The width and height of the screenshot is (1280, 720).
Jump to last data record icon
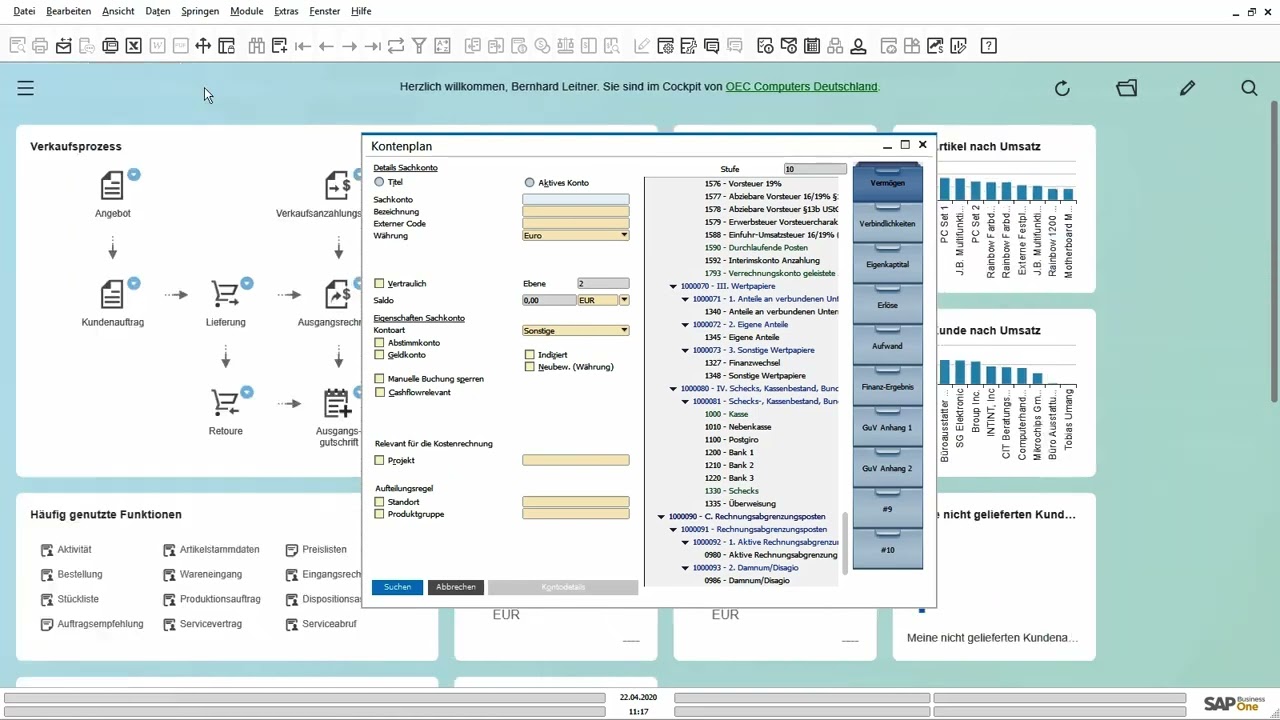(x=372, y=46)
